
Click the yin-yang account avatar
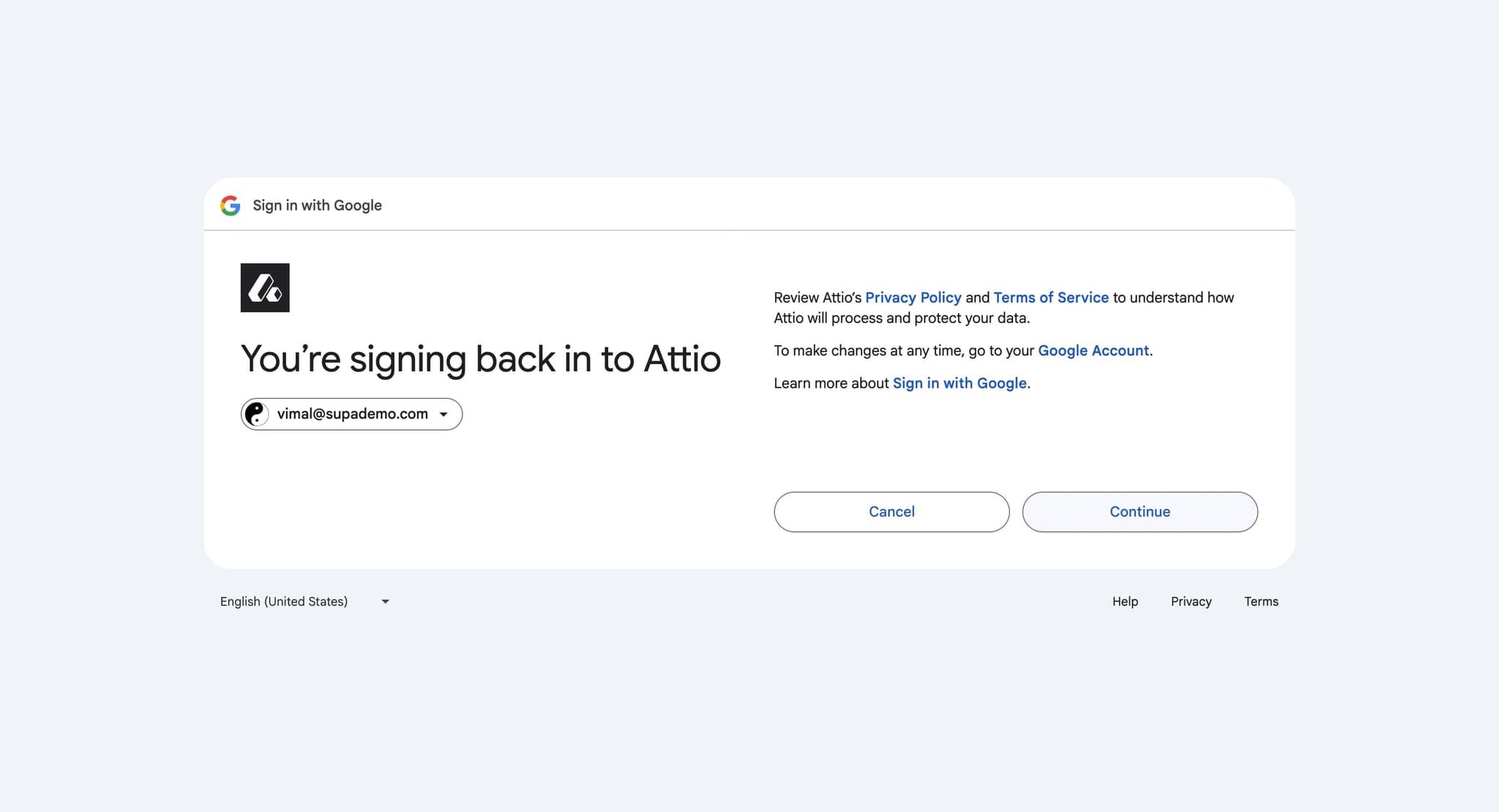[x=256, y=414]
